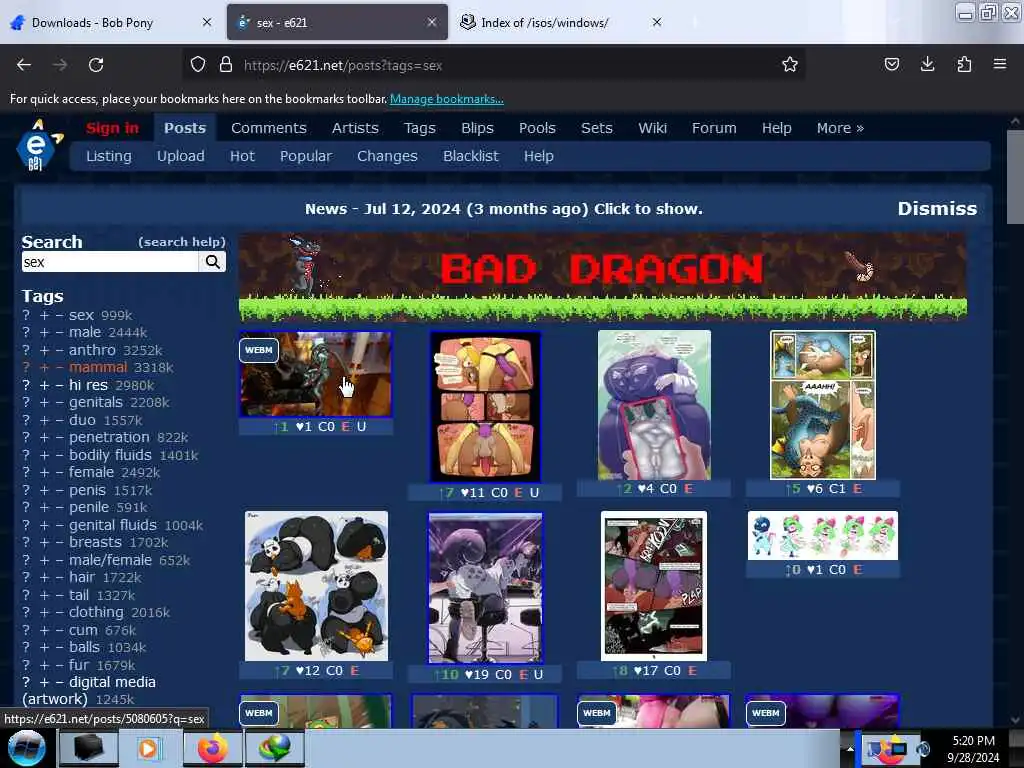This screenshot has height=768, width=1024.
Task: Select the Listing submenu item
Action: point(108,156)
